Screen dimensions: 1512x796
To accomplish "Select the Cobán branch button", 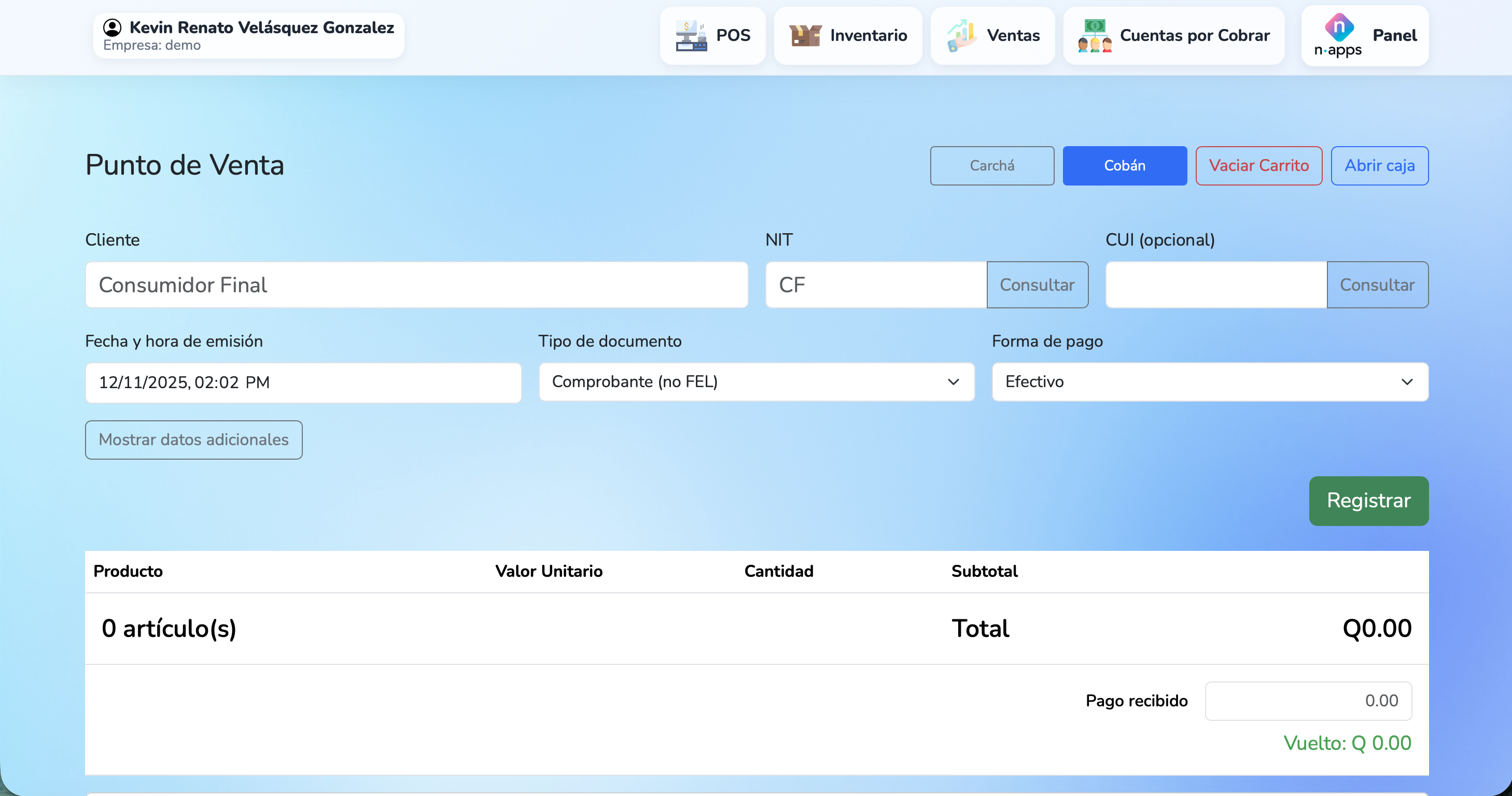I will pos(1124,166).
